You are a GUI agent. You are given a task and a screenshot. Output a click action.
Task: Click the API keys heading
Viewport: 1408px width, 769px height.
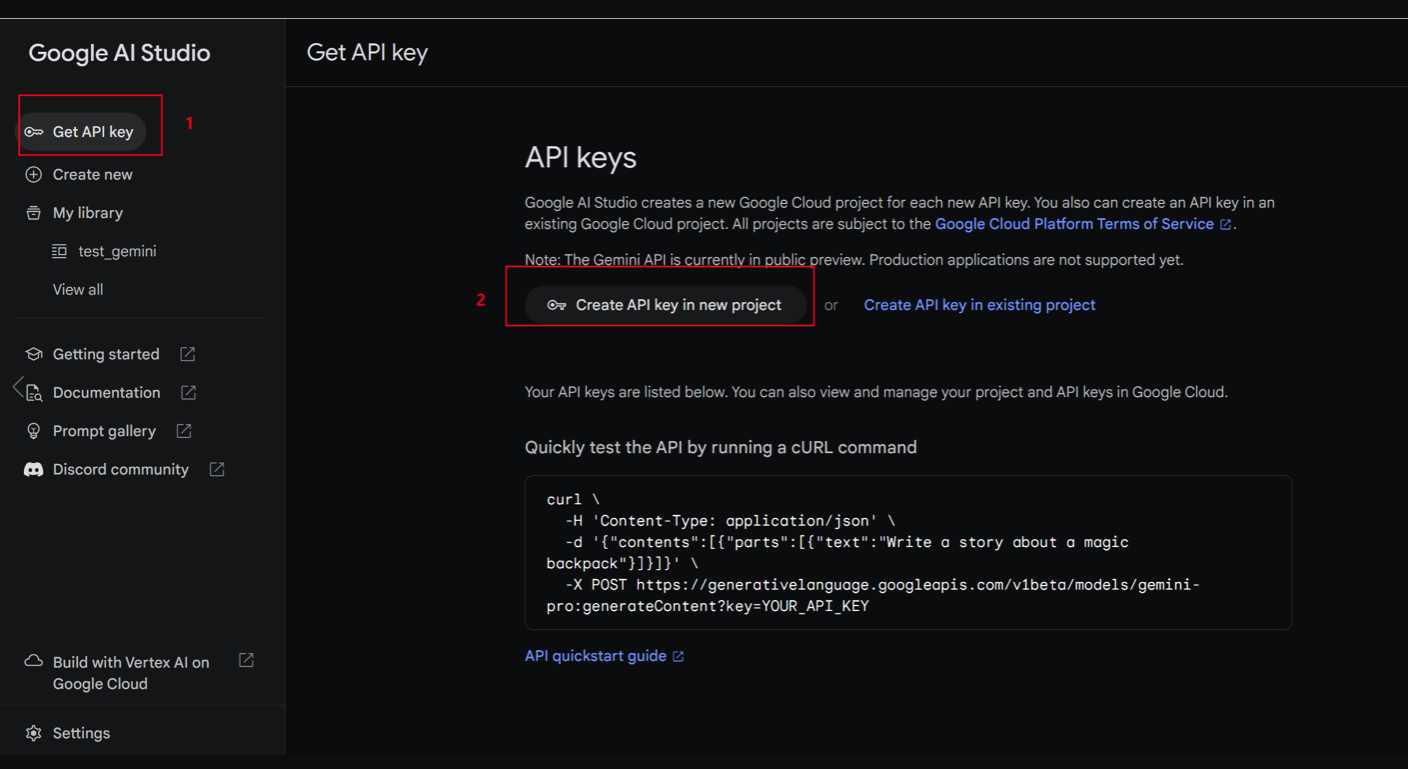click(581, 158)
